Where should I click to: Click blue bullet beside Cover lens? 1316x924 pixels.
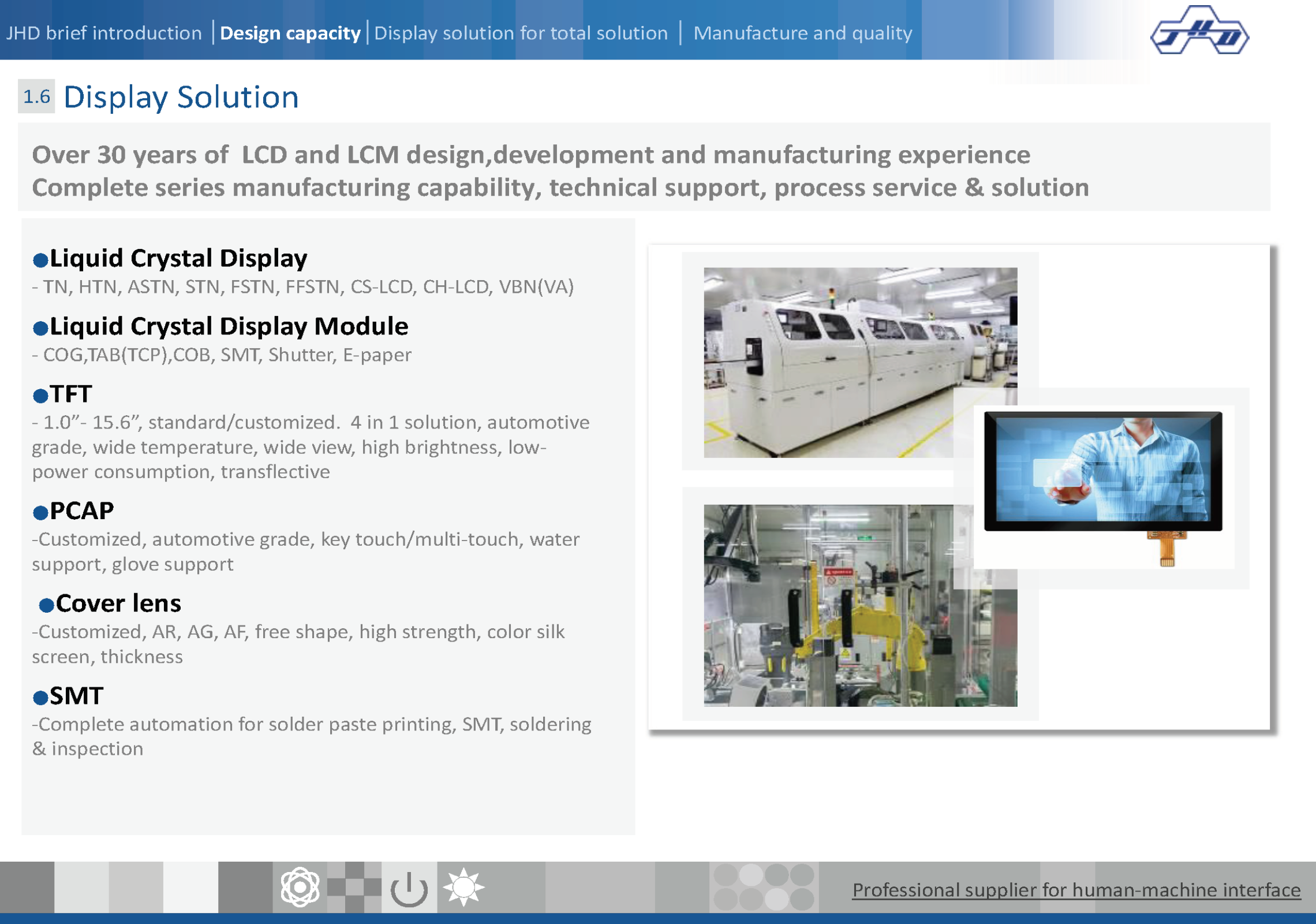(x=46, y=605)
